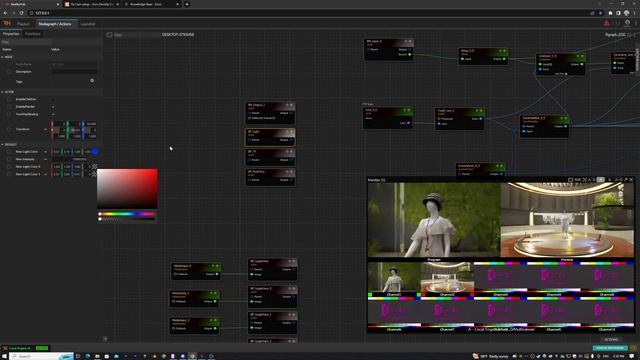Click the highlighted Monitor toolbar icon
This screenshot has width=640, height=360.
tap(600, 180)
